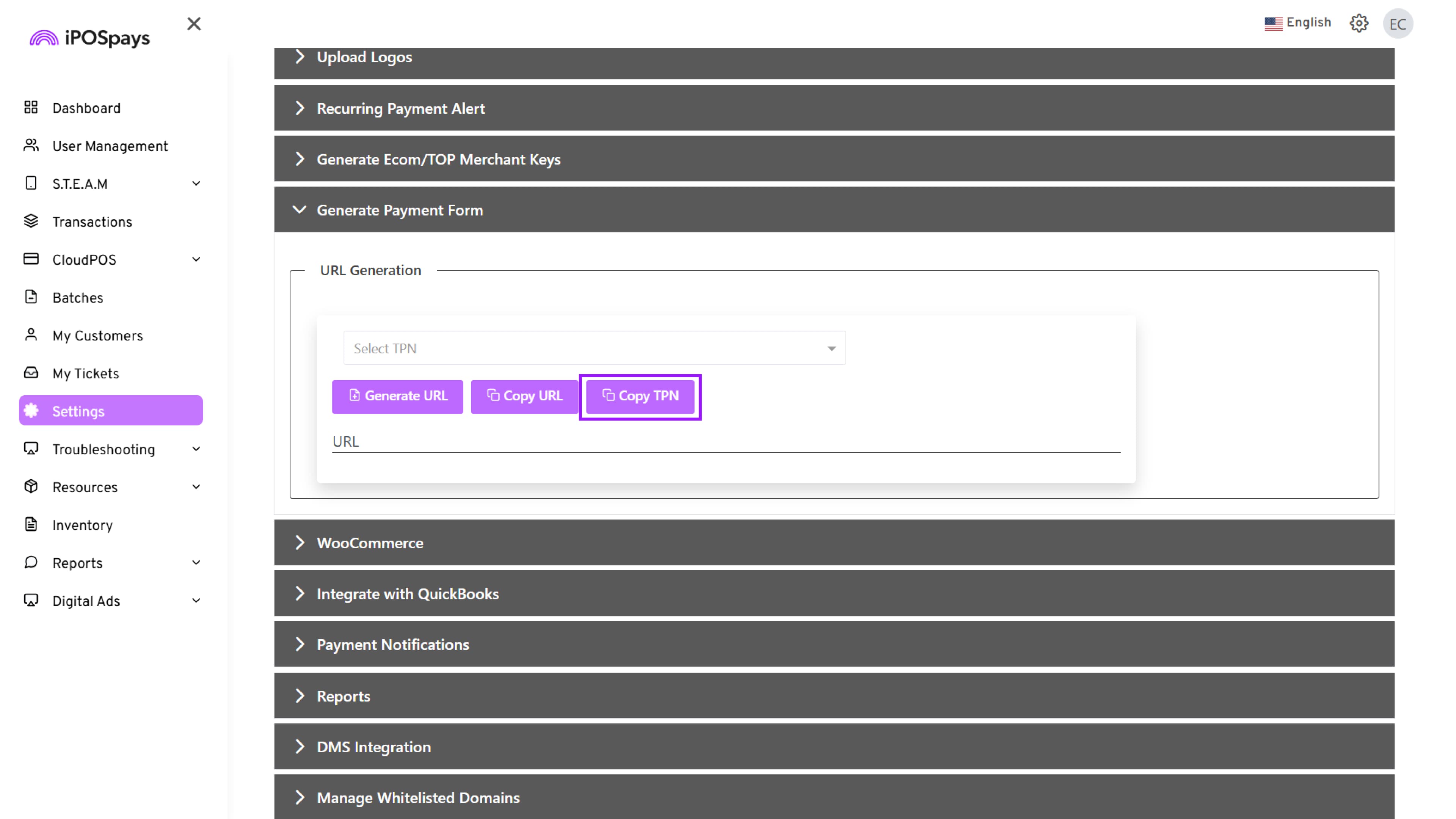
Task: Close the sidebar with X icon
Action: point(194,24)
